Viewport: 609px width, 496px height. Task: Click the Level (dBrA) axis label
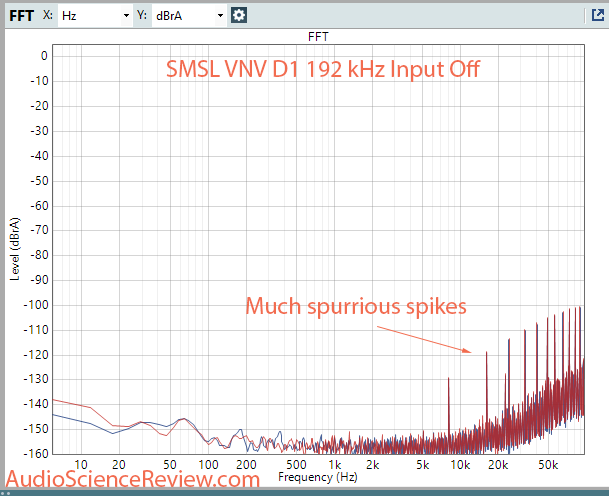click(14, 249)
